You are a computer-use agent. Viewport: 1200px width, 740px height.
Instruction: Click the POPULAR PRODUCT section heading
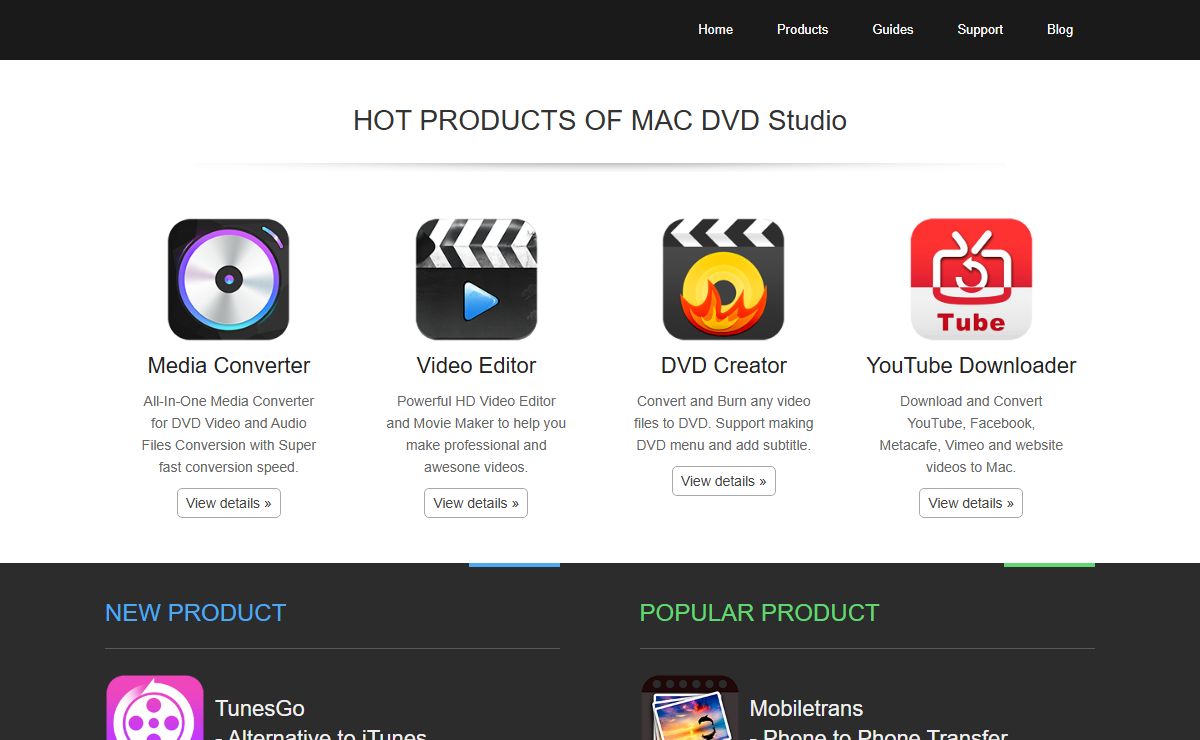(759, 612)
